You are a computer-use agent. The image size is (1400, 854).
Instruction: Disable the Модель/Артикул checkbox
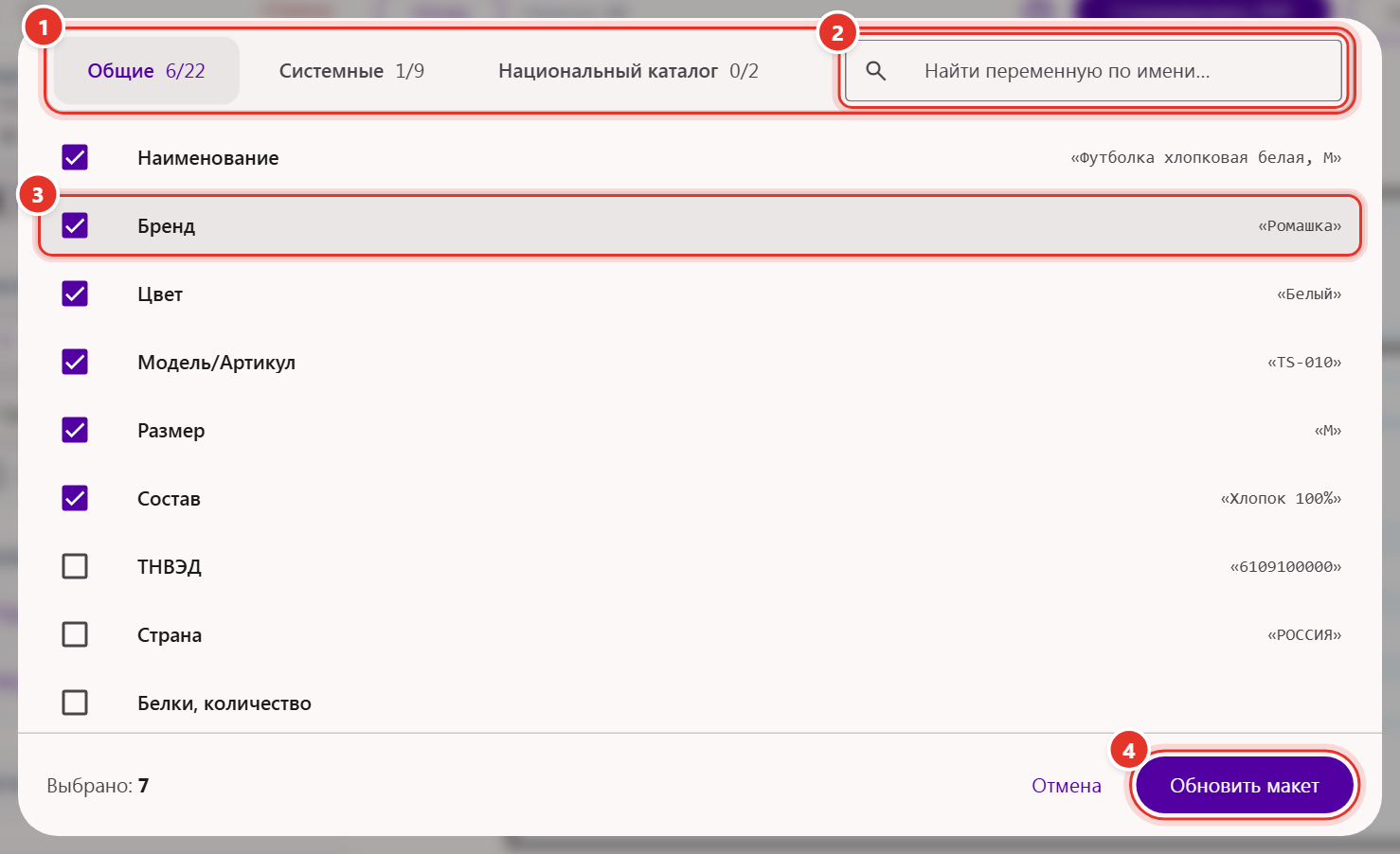(x=75, y=362)
